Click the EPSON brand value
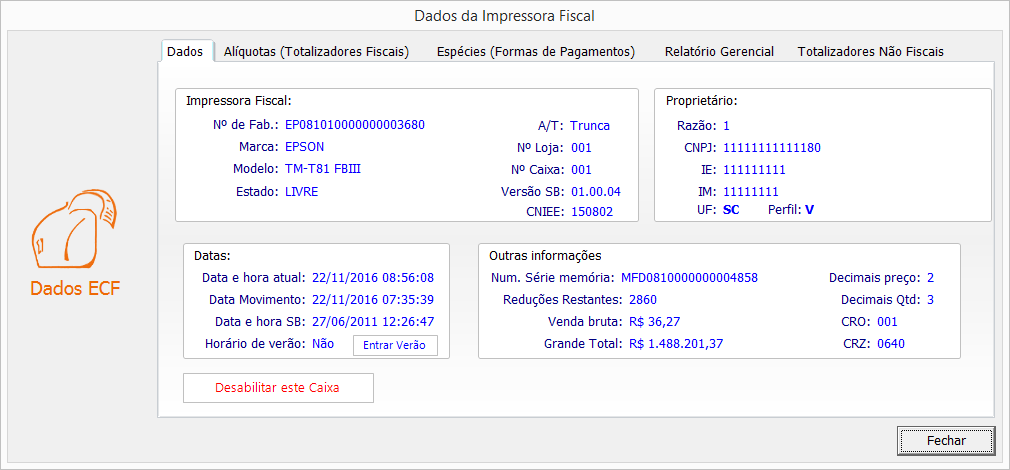 (305, 147)
